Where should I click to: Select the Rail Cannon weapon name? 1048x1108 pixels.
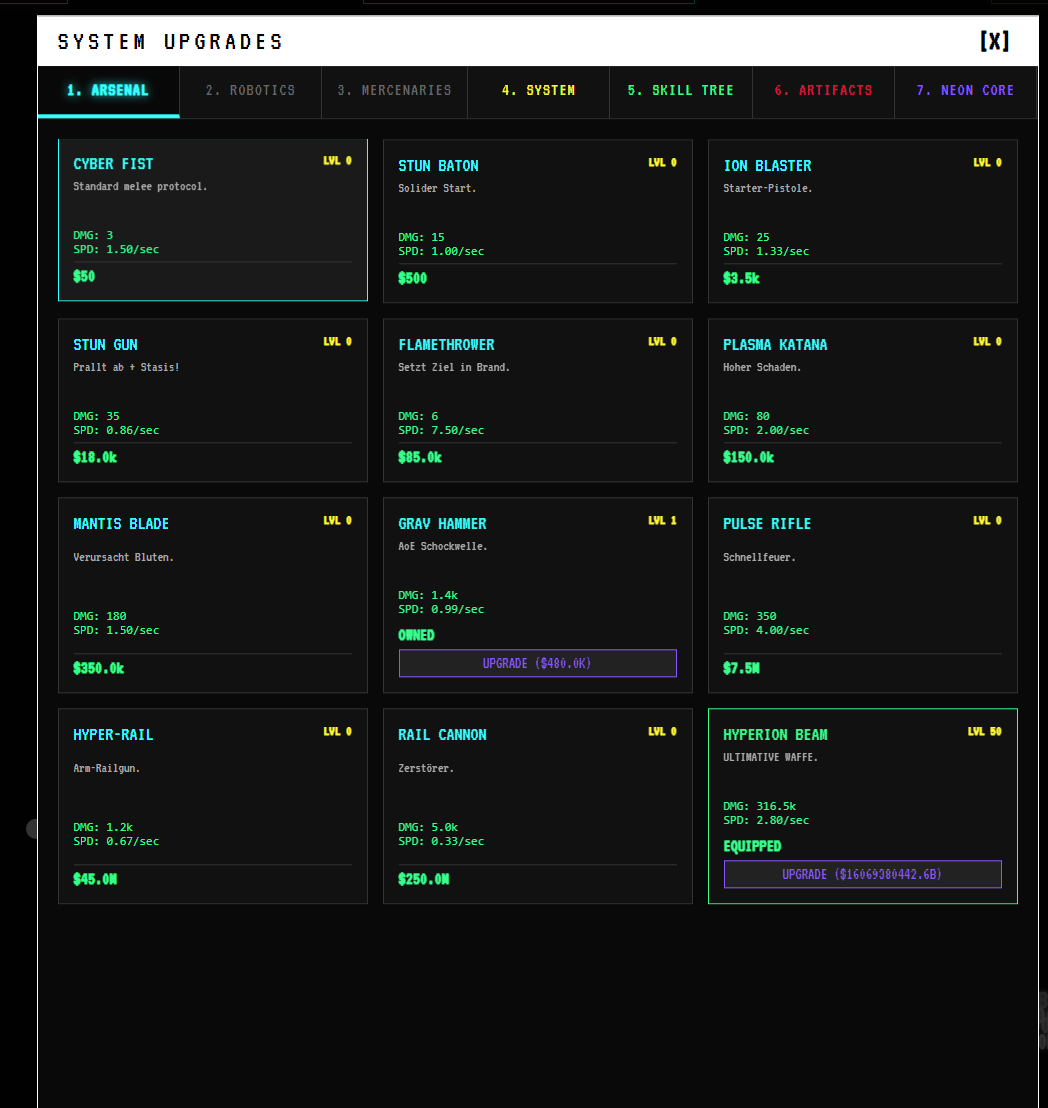point(442,735)
